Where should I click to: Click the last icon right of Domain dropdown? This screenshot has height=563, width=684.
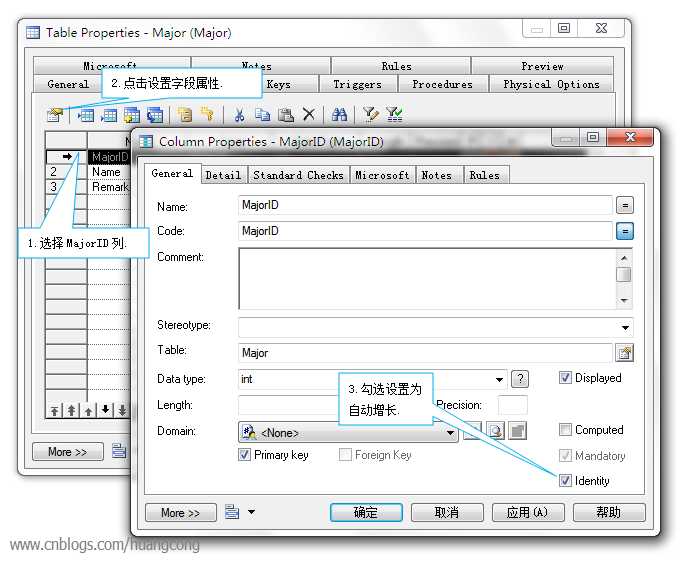(518, 431)
